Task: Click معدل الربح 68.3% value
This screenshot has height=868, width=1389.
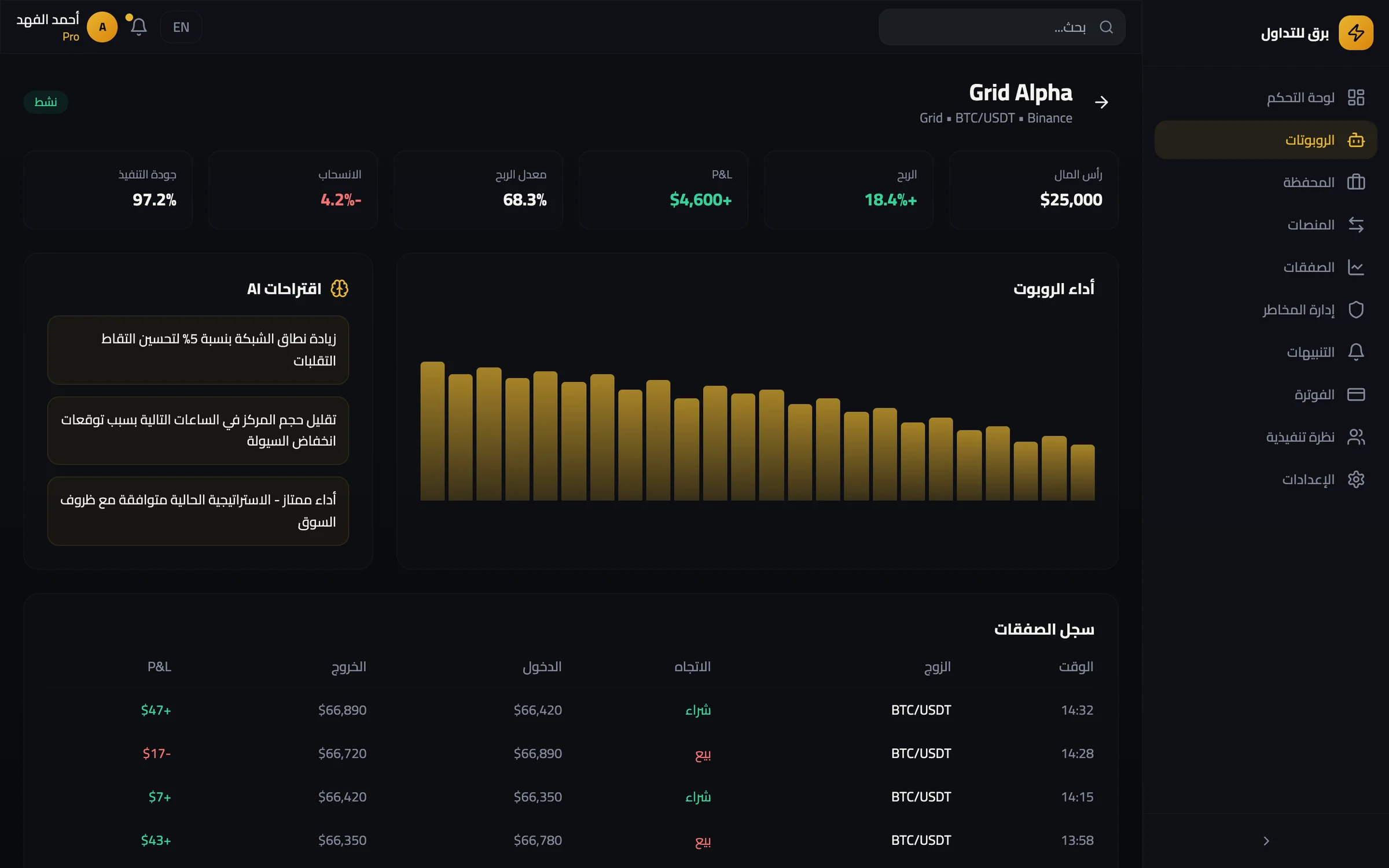Action: (524, 200)
